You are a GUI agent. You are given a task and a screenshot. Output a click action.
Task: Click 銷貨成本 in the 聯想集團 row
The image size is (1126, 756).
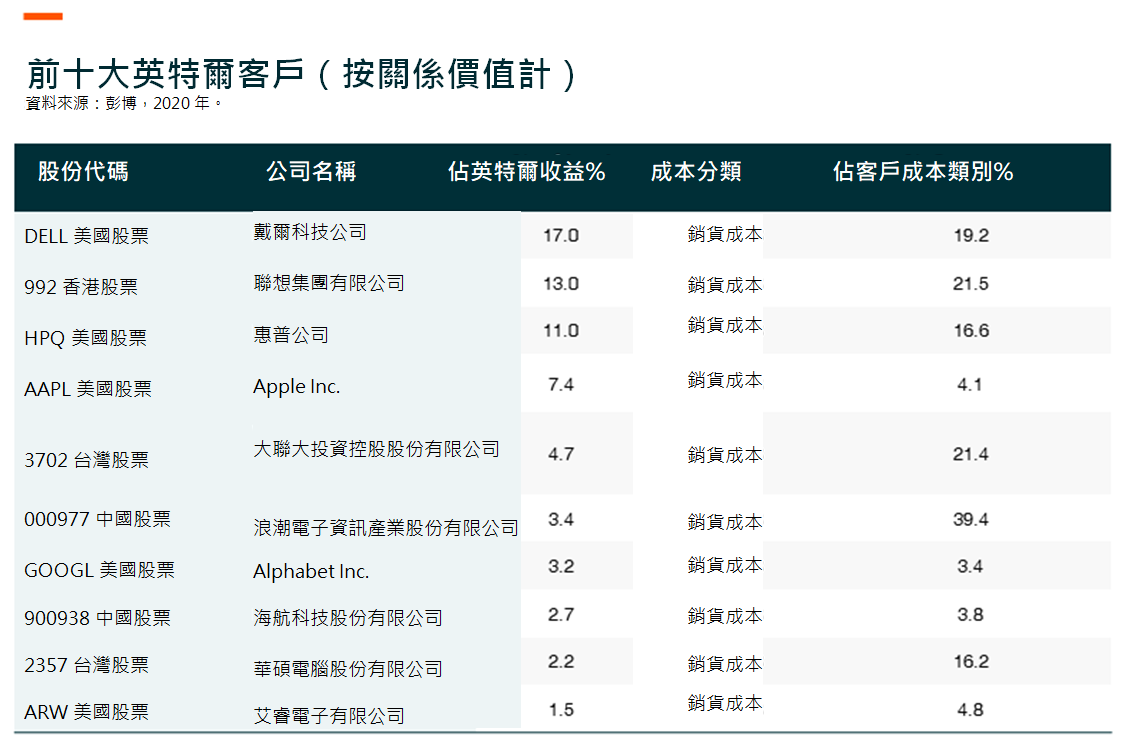[x=725, y=285]
